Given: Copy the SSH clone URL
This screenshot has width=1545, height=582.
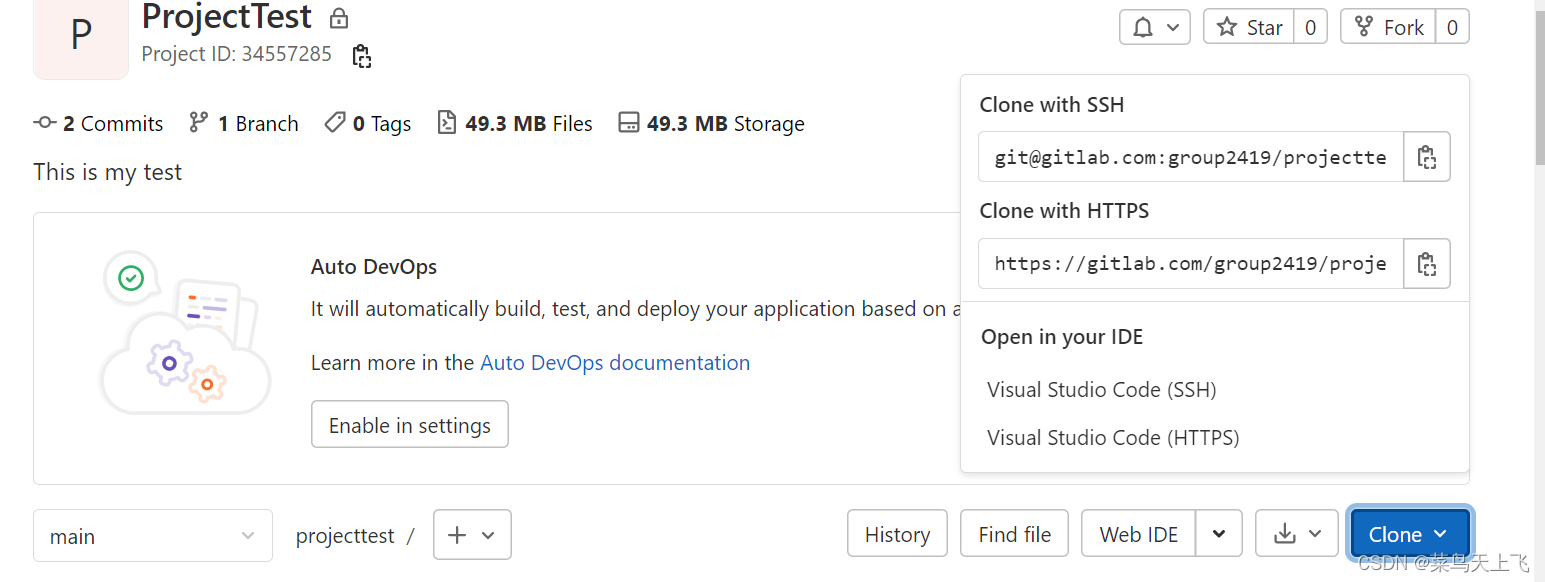Looking at the screenshot, I should (1427, 157).
